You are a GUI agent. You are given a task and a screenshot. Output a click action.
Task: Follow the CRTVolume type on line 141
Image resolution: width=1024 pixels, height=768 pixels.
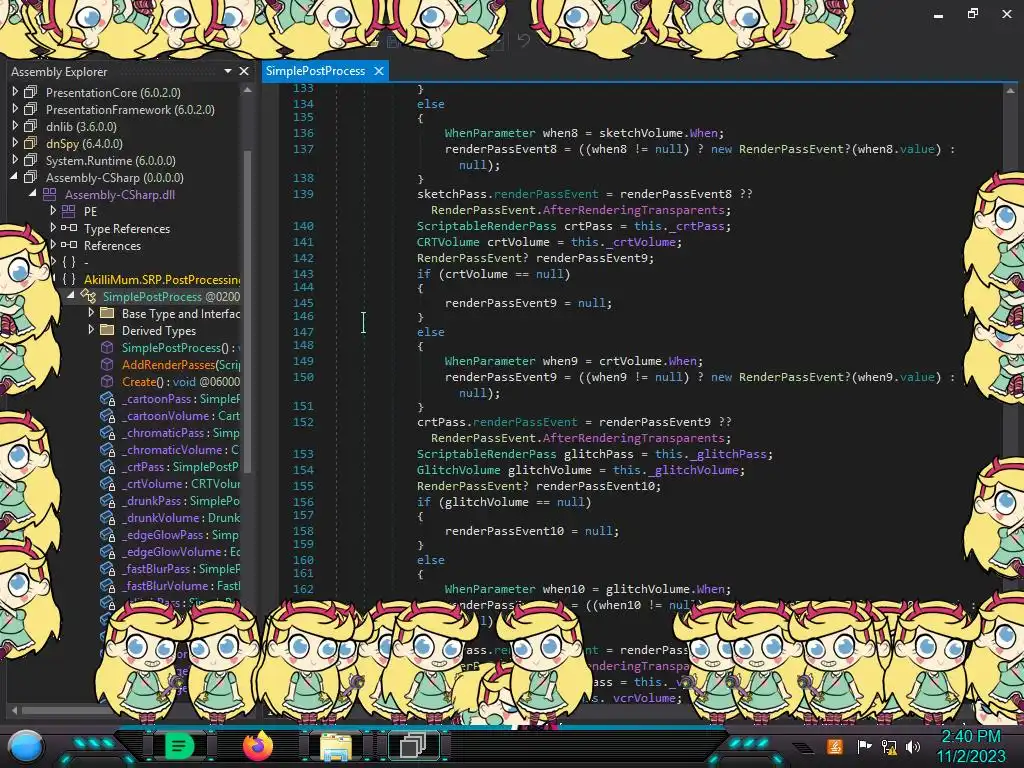click(448, 242)
